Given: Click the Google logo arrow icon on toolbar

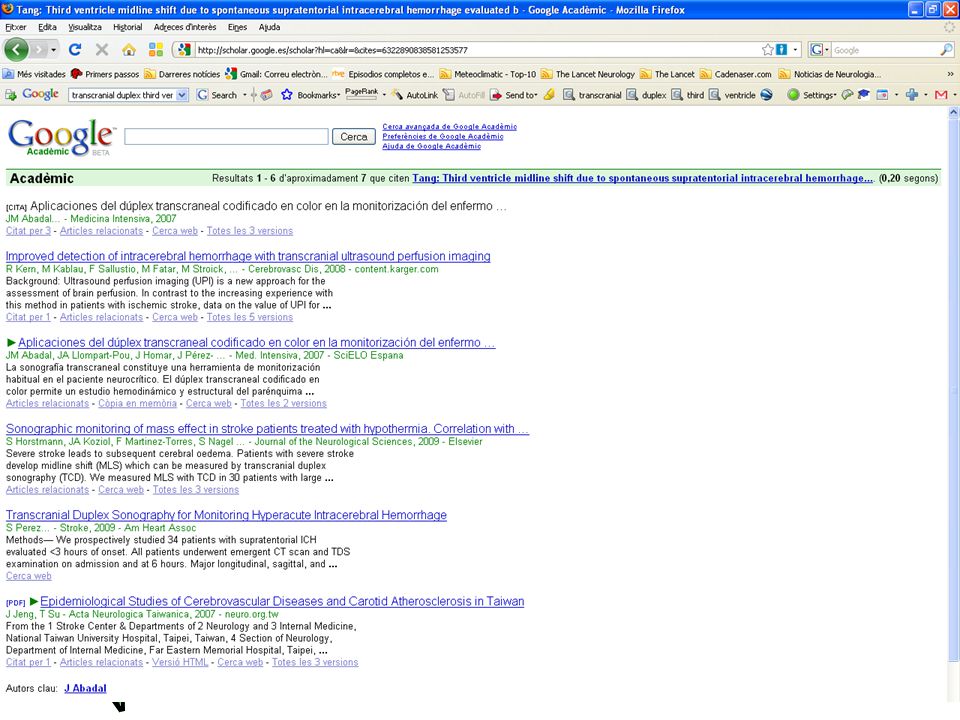Looking at the screenshot, I should (10, 95).
